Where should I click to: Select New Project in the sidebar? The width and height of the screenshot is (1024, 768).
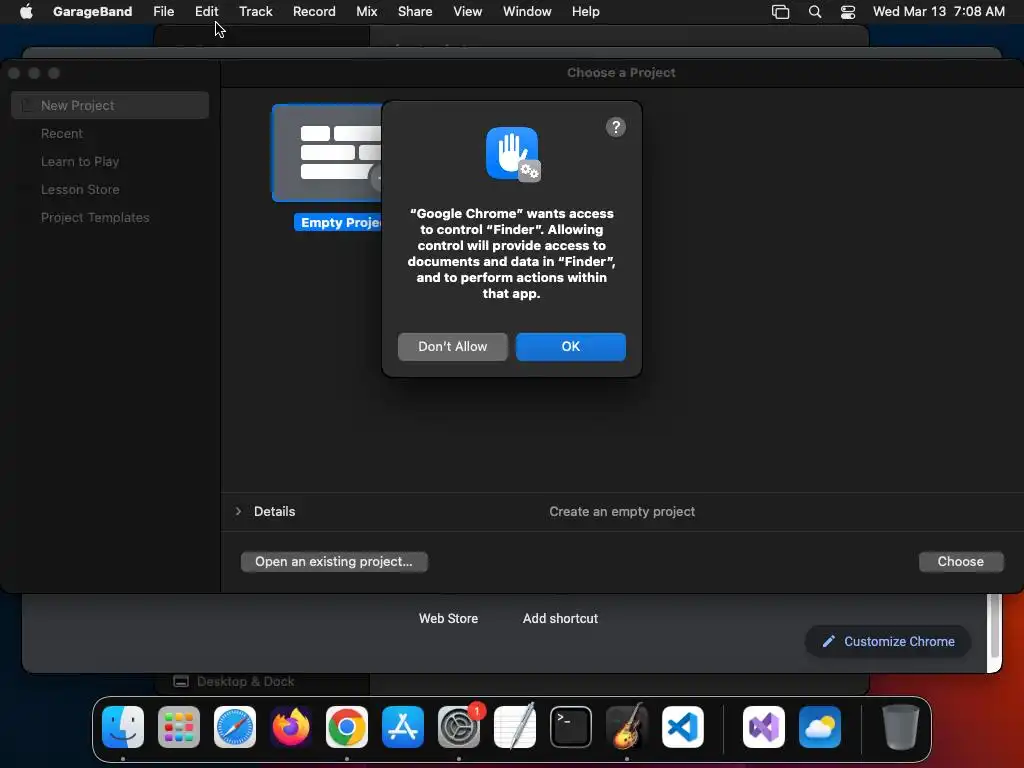(110, 105)
